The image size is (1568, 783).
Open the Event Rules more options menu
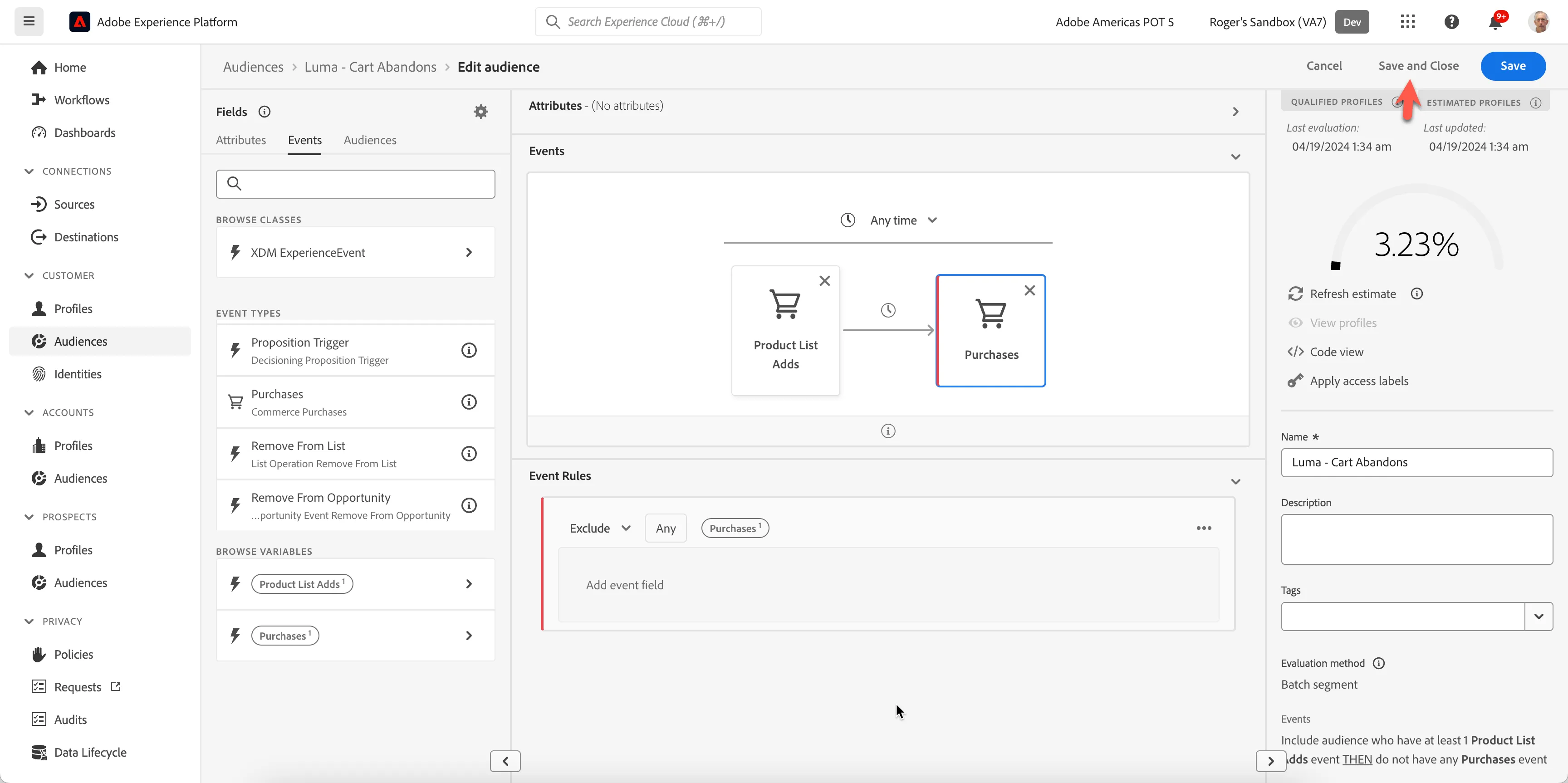click(x=1203, y=528)
